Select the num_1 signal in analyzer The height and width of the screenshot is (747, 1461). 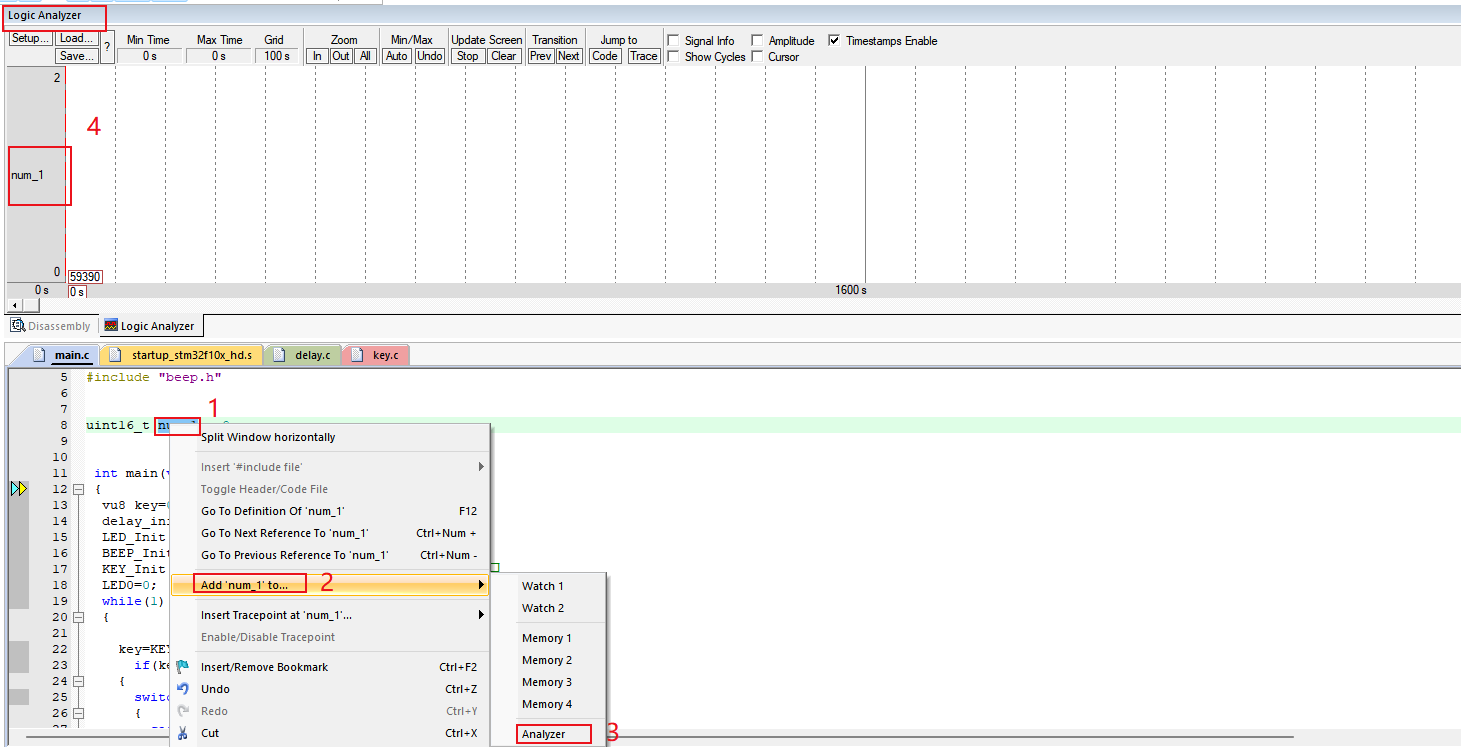tap(28, 175)
